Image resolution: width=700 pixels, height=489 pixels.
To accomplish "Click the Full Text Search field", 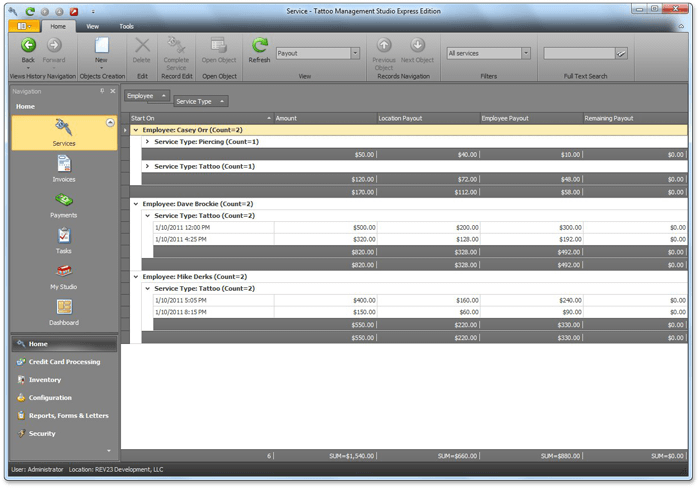I will click(x=578, y=53).
